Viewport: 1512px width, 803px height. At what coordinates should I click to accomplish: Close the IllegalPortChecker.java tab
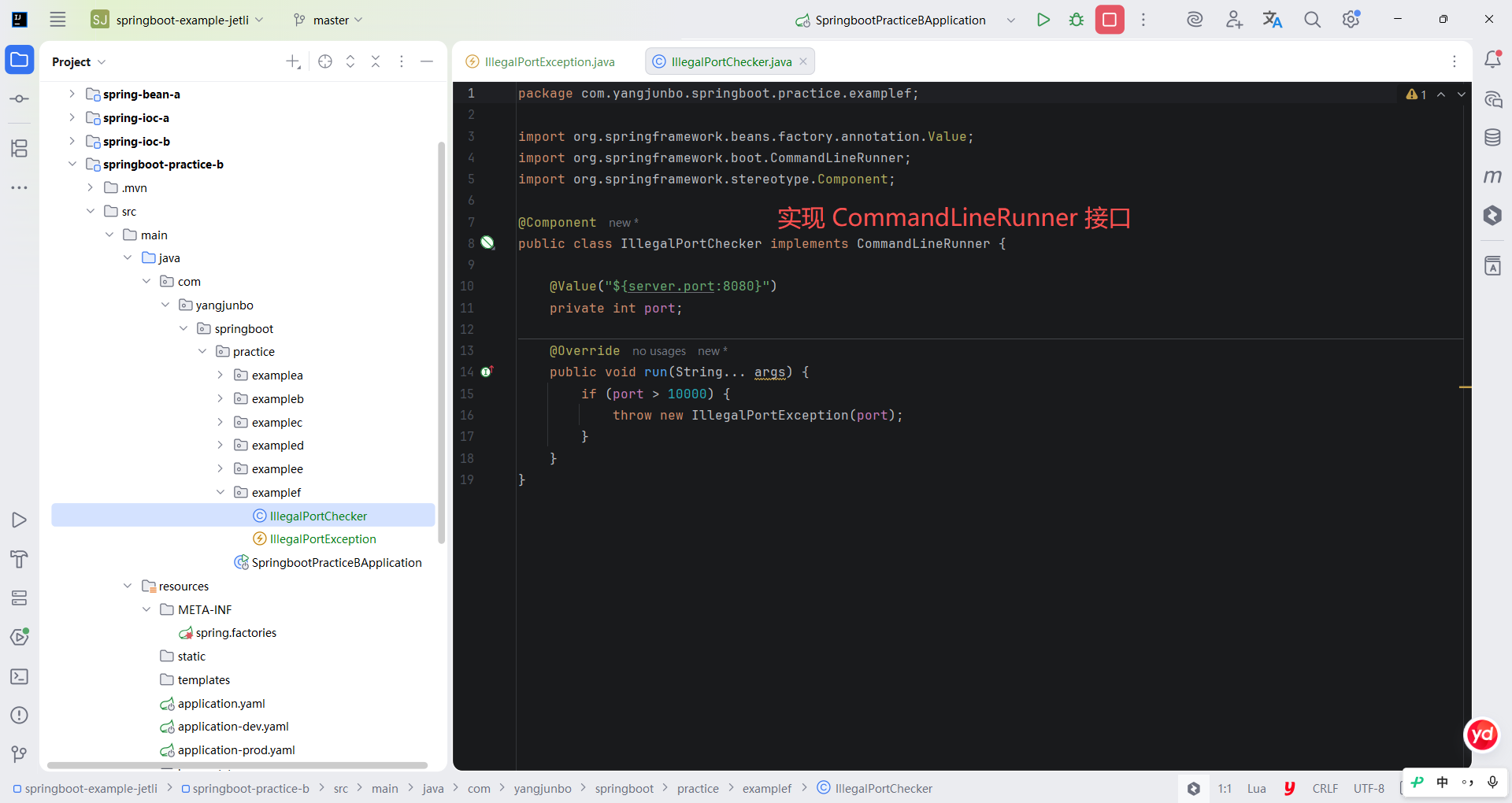point(803,61)
